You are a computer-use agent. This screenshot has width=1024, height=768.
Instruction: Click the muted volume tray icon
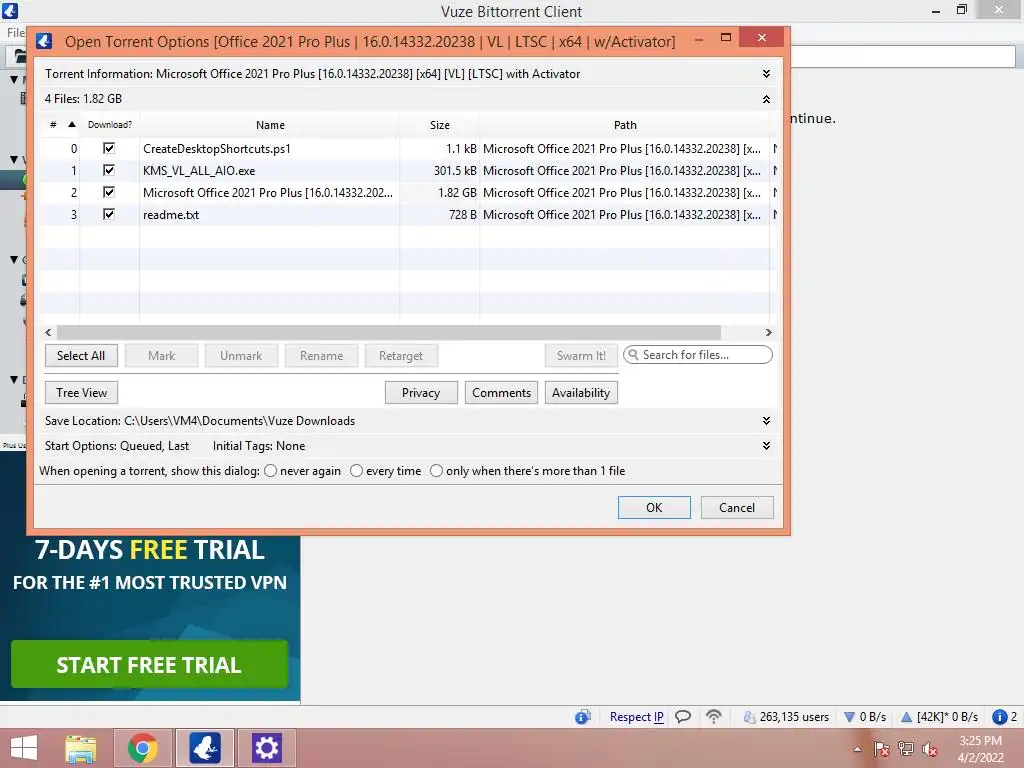(x=929, y=749)
